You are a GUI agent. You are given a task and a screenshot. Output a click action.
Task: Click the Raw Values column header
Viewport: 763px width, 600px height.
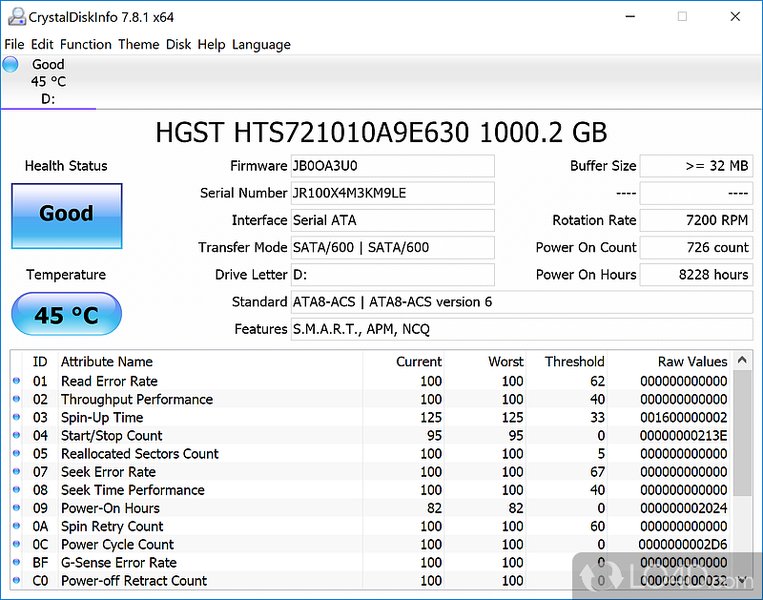(692, 362)
